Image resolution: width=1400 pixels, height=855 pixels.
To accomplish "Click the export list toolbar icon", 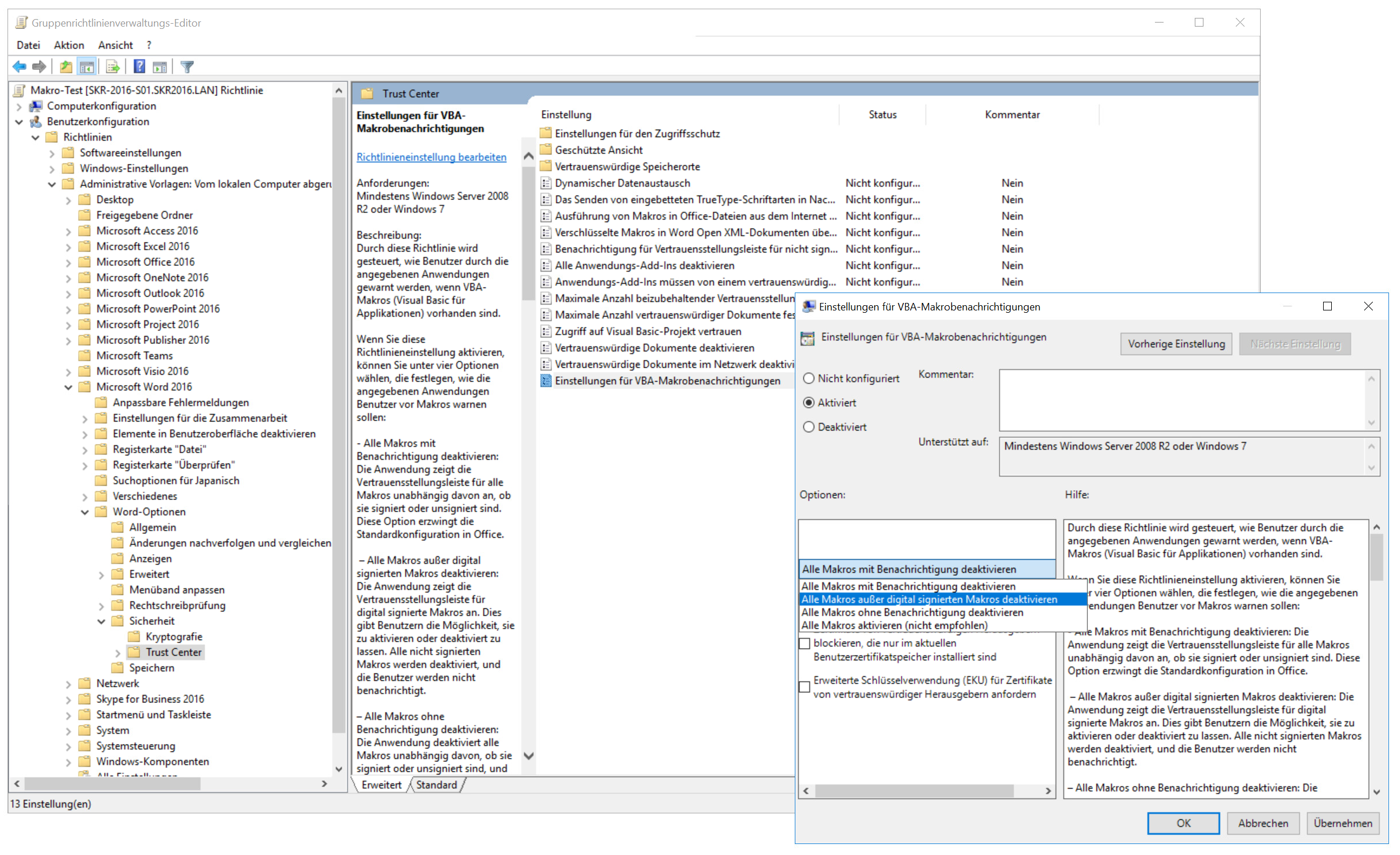I will 113,66.
